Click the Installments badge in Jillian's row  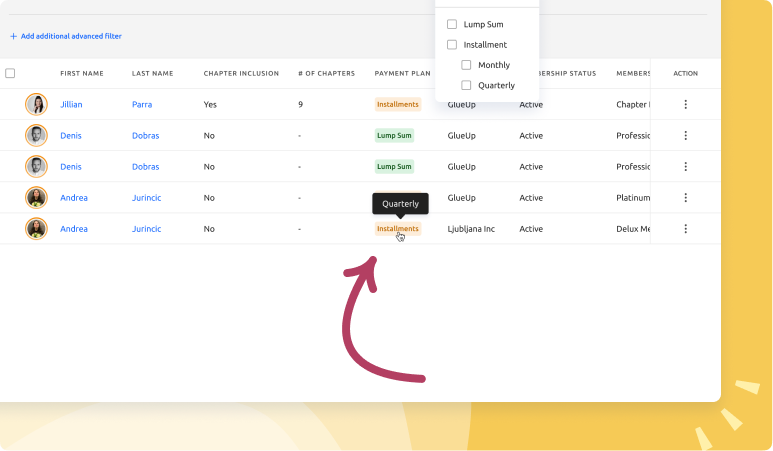point(398,104)
